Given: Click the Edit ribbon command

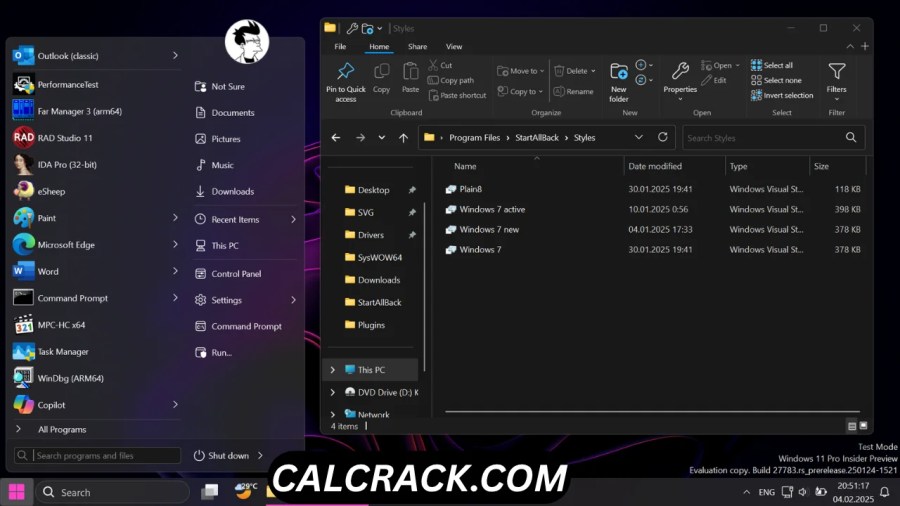Looking at the screenshot, I should click(x=713, y=80).
